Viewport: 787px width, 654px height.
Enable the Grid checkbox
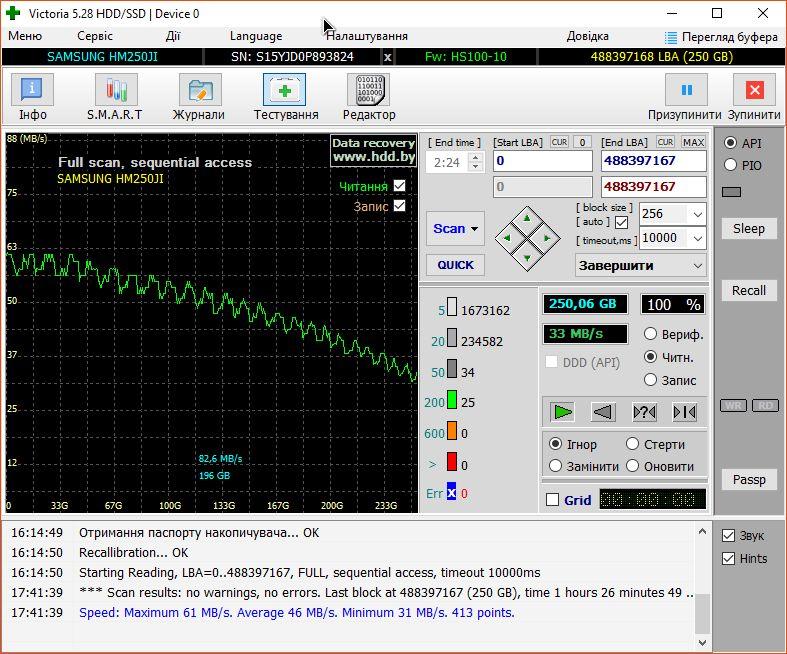[553, 499]
